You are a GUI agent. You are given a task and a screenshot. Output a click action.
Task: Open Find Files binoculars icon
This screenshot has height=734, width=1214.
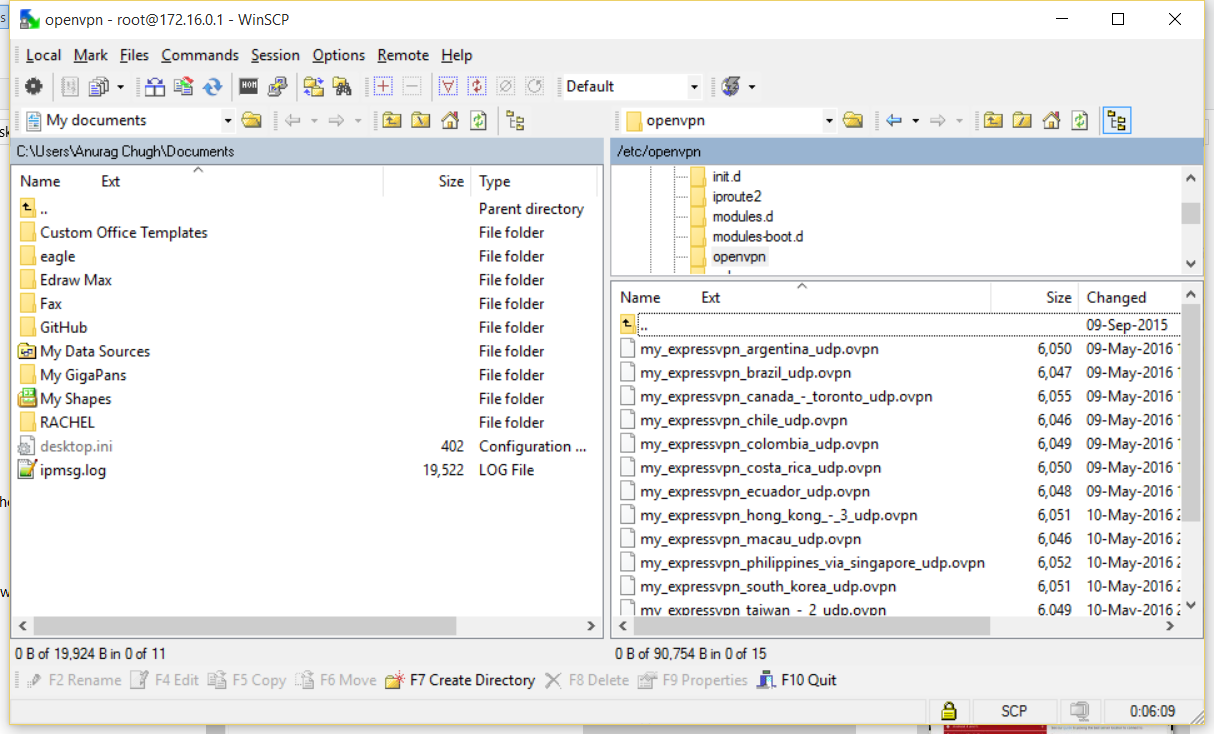(343, 87)
